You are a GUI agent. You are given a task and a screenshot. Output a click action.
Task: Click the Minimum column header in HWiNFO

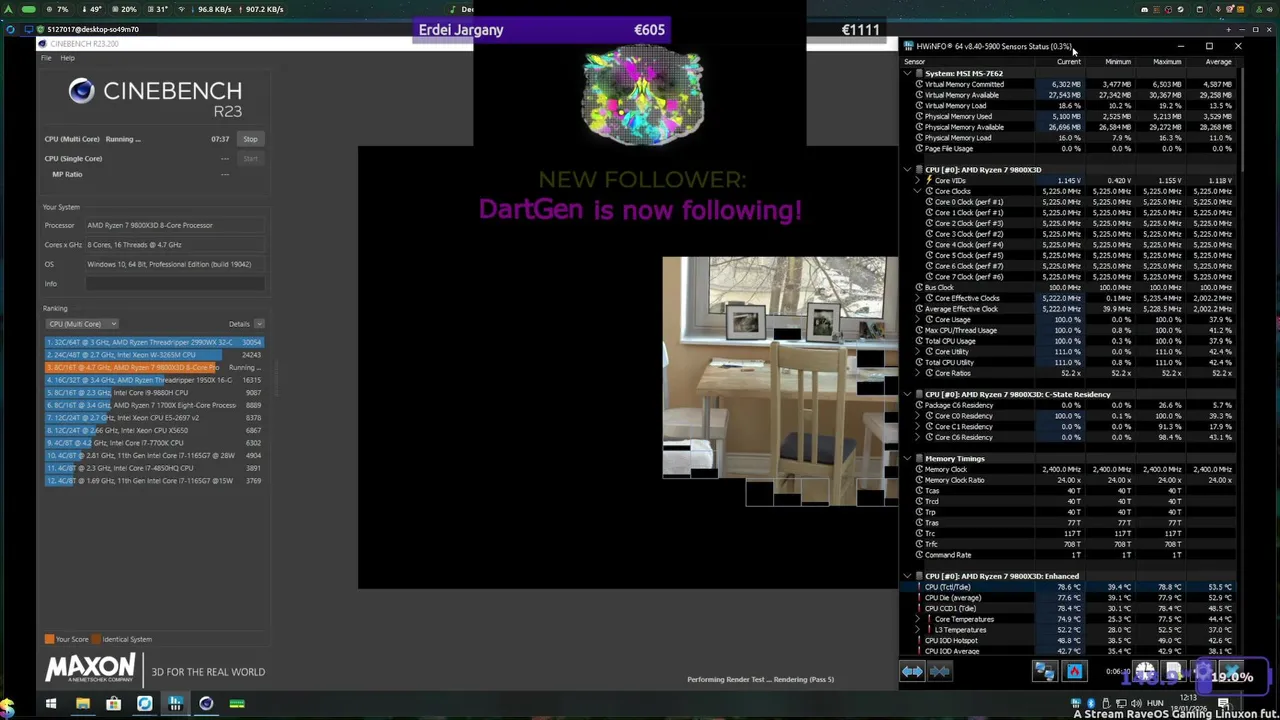click(1117, 62)
